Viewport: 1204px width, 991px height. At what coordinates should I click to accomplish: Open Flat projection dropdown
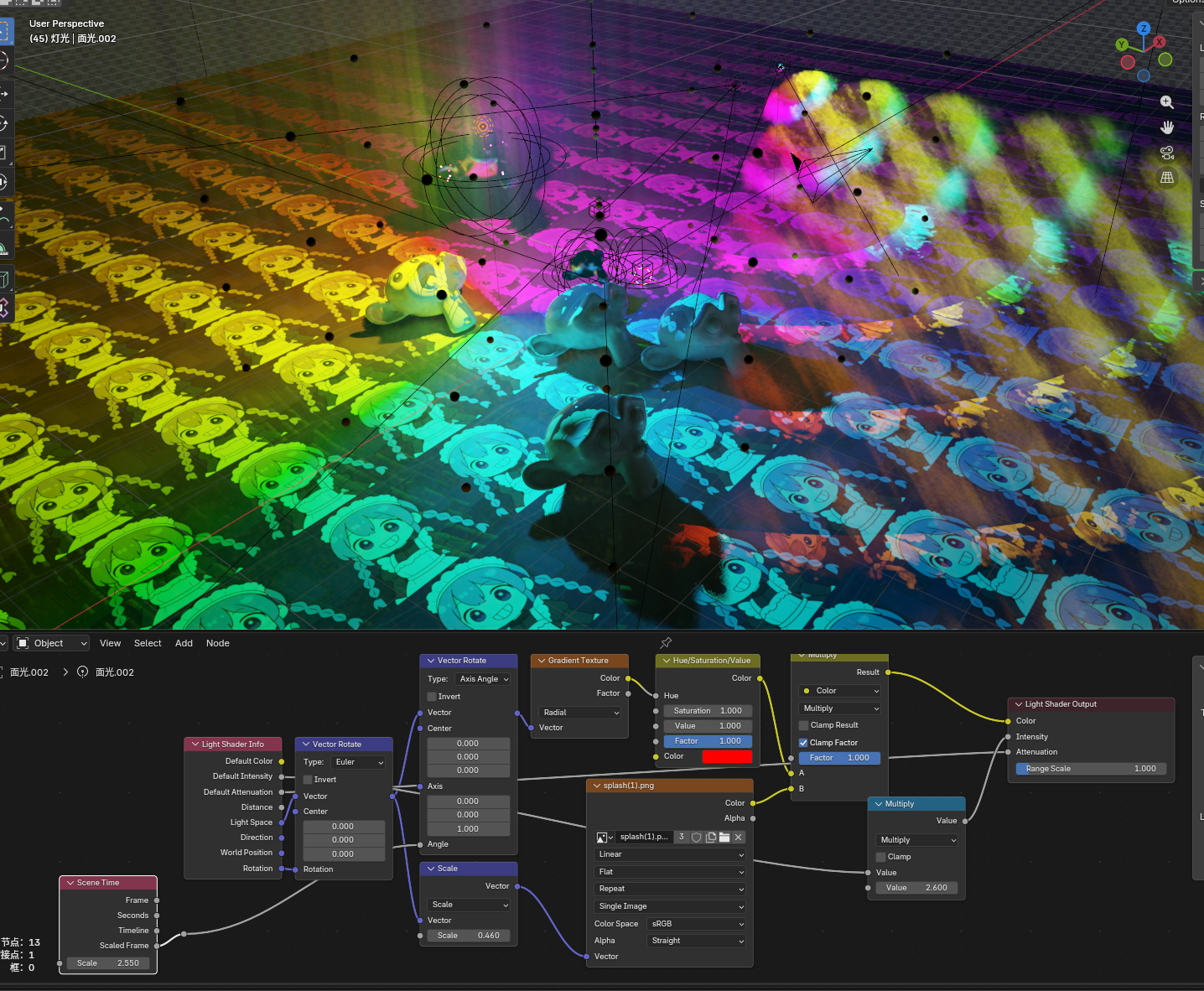[x=670, y=872]
